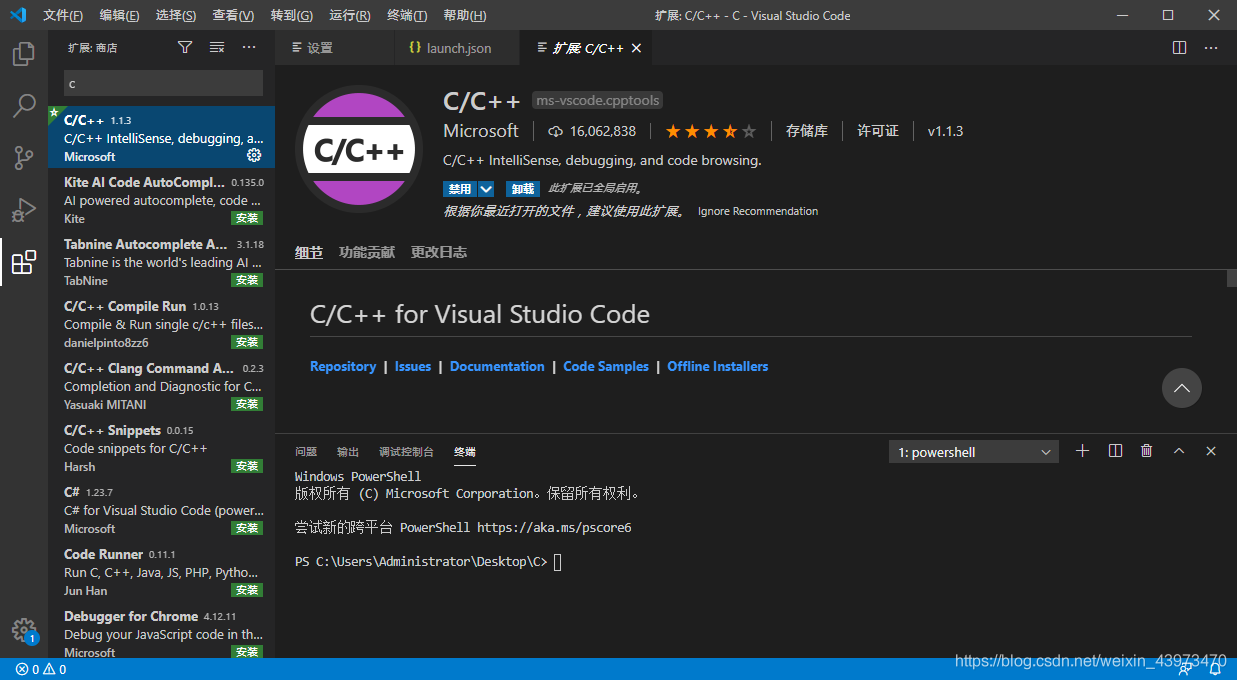Select the 更改日志 changelog tab
The width and height of the screenshot is (1237, 680).
click(x=439, y=252)
